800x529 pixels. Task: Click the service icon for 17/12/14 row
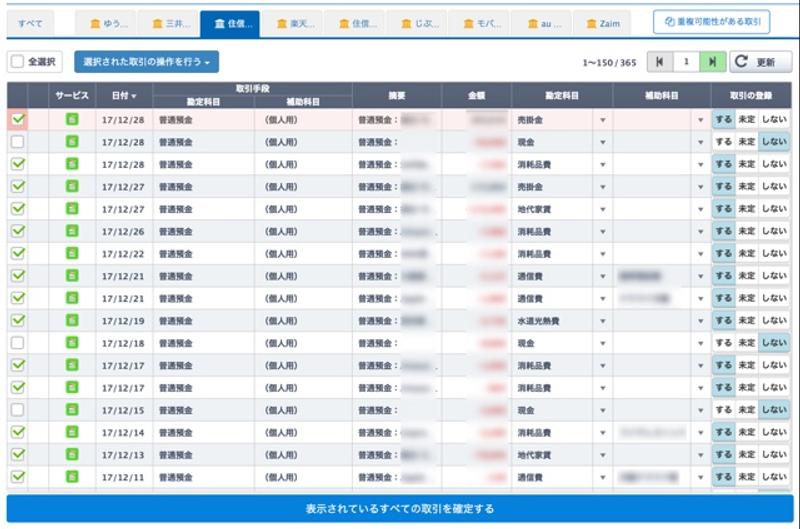coord(72,432)
